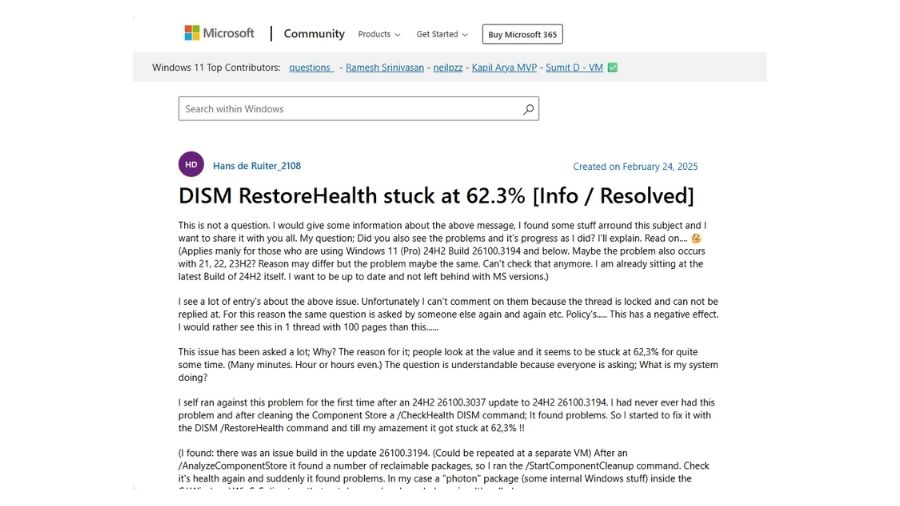Expand the Products dropdown
This screenshot has height=506, width=900.
(x=379, y=34)
